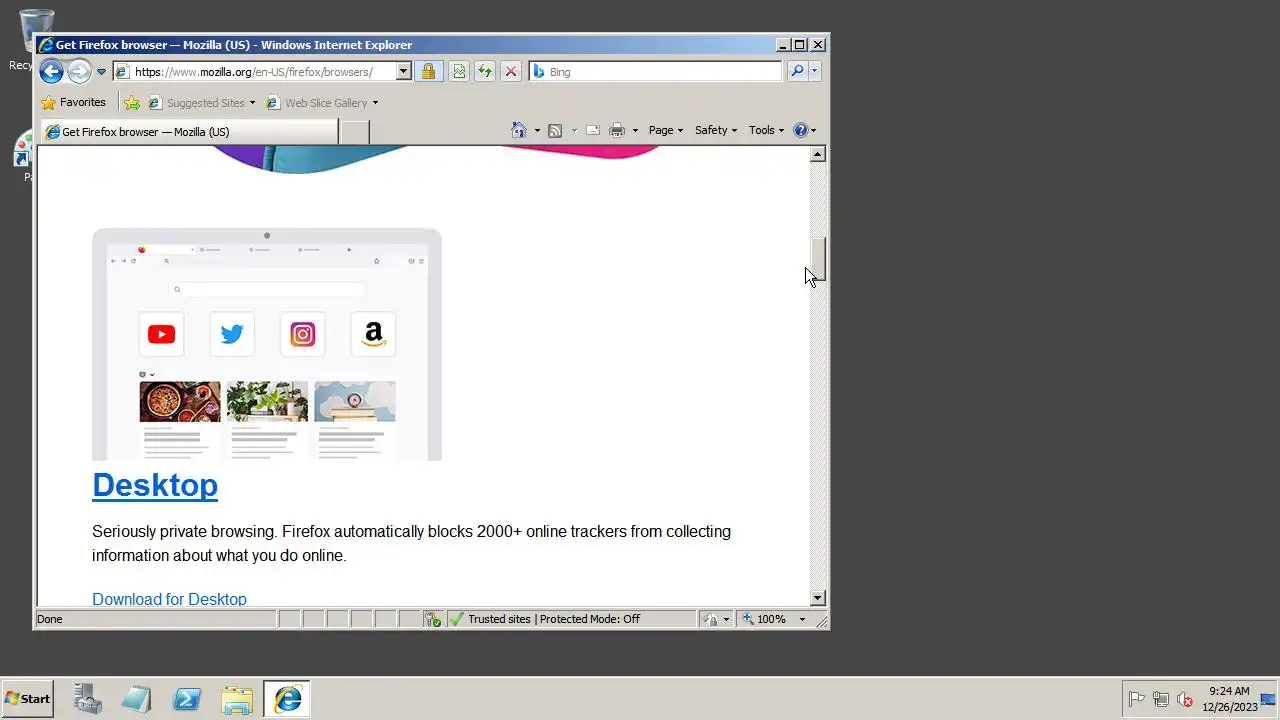Expand the Suggested Sites dropdown arrow

(252, 103)
